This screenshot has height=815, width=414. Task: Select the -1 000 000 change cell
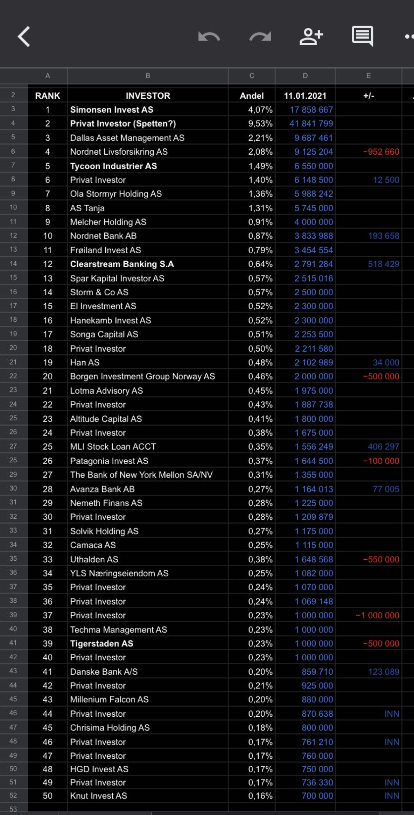(369, 615)
